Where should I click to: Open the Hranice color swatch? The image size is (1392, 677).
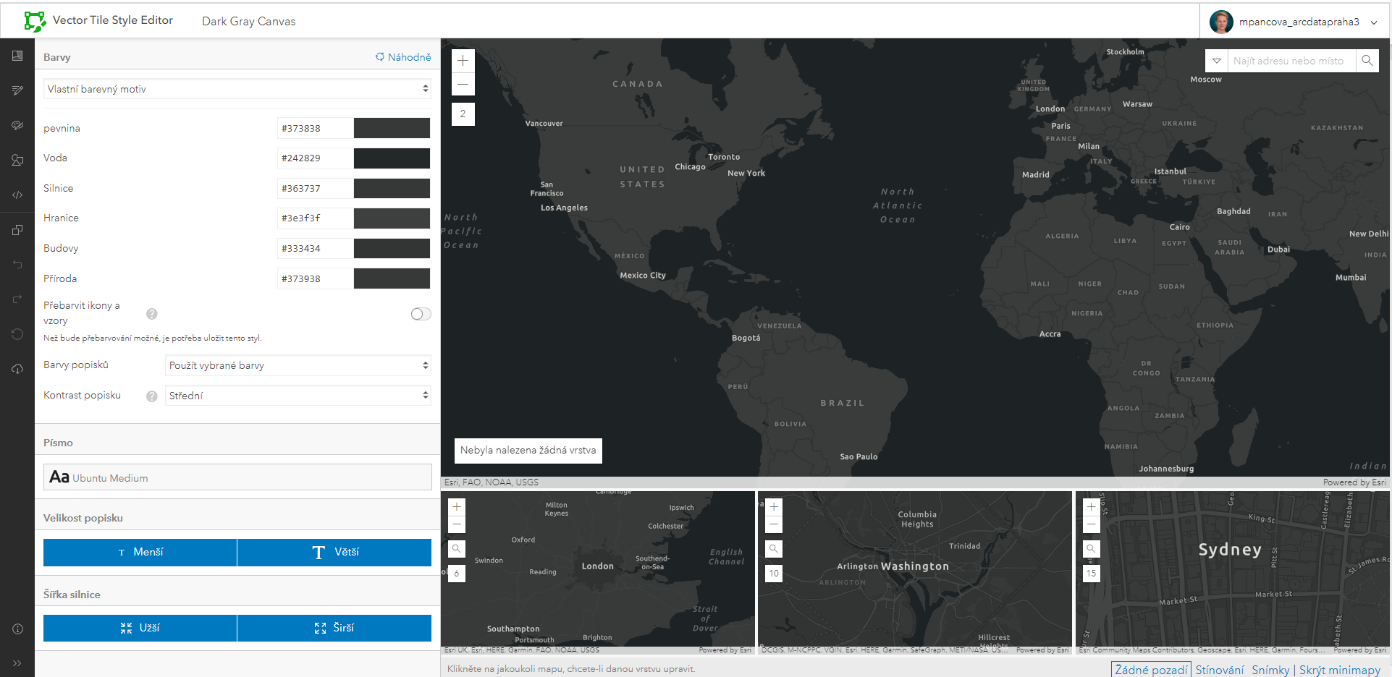pyautogui.click(x=392, y=218)
